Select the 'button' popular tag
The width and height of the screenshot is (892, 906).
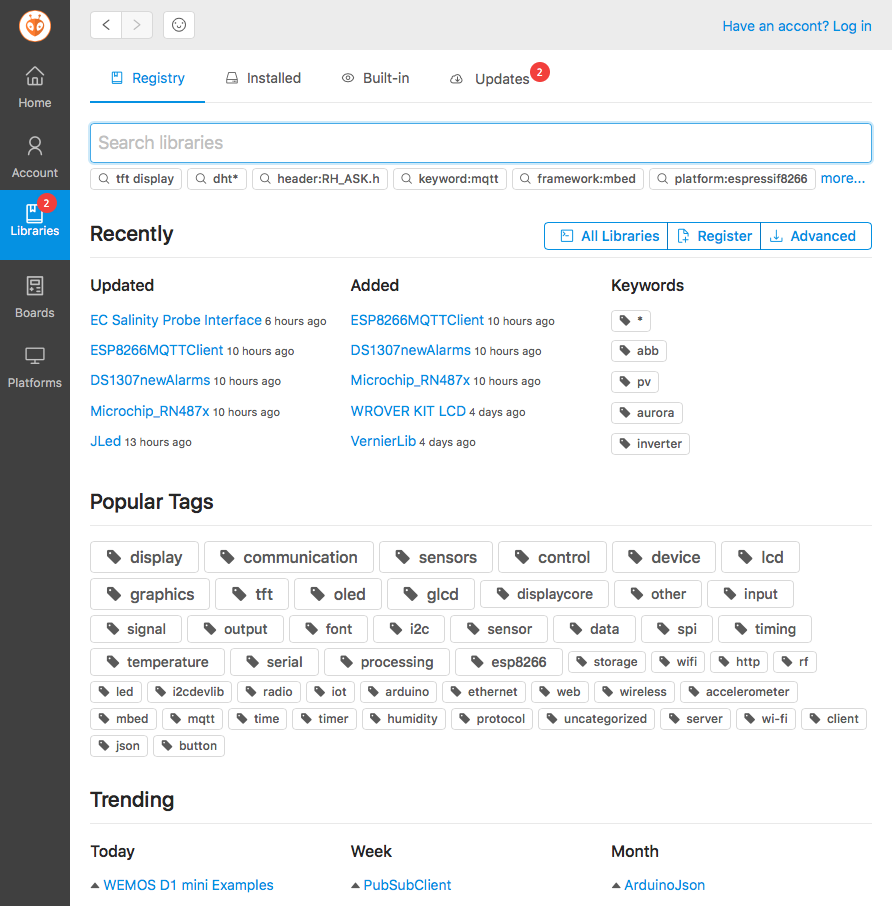pyautogui.click(x=189, y=746)
